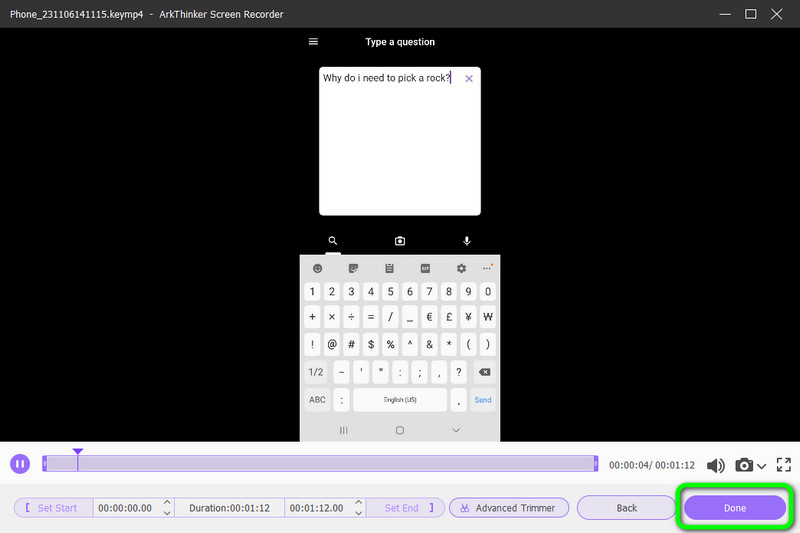800x533 pixels.
Task: Click the left trim handle of timeline
Action: pyautogui.click(x=44, y=464)
